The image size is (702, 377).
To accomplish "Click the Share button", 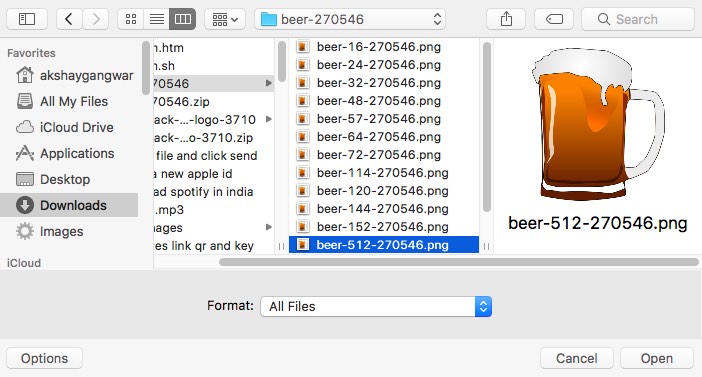I will pos(506,19).
